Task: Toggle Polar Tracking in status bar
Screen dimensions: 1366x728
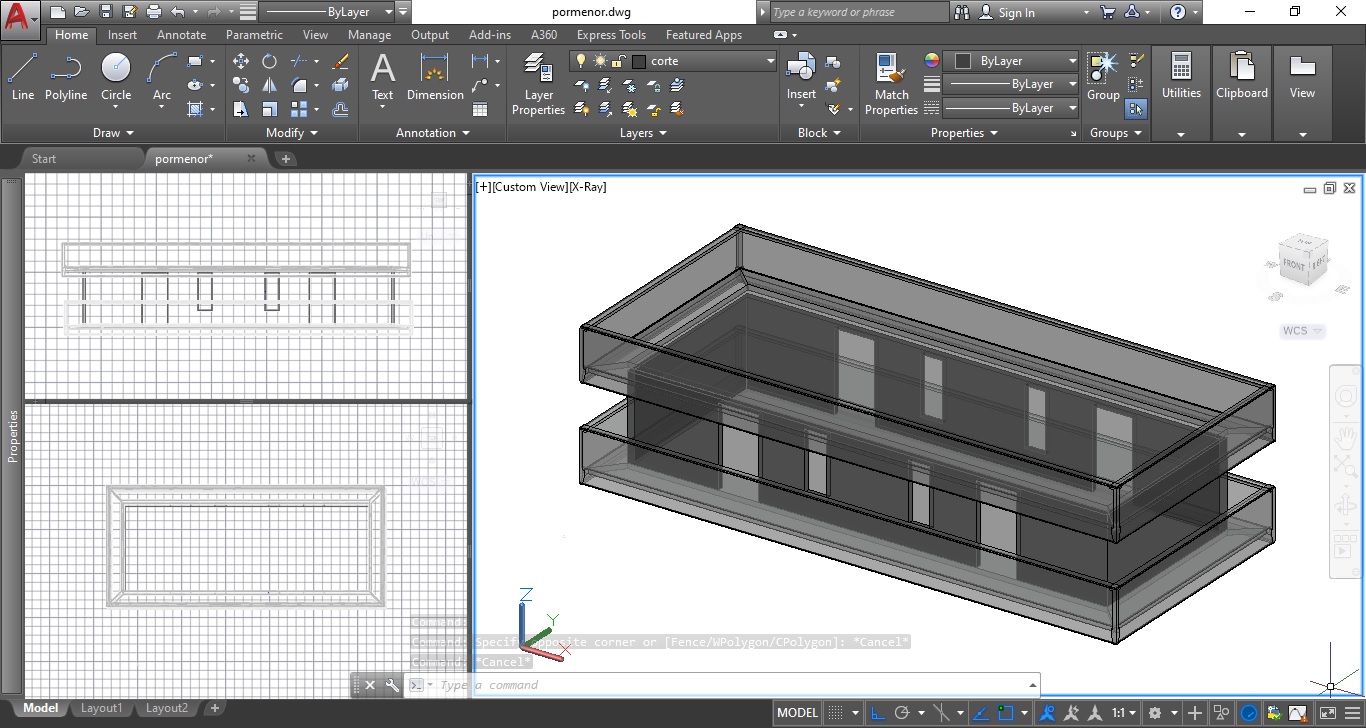Action: pyautogui.click(x=903, y=713)
